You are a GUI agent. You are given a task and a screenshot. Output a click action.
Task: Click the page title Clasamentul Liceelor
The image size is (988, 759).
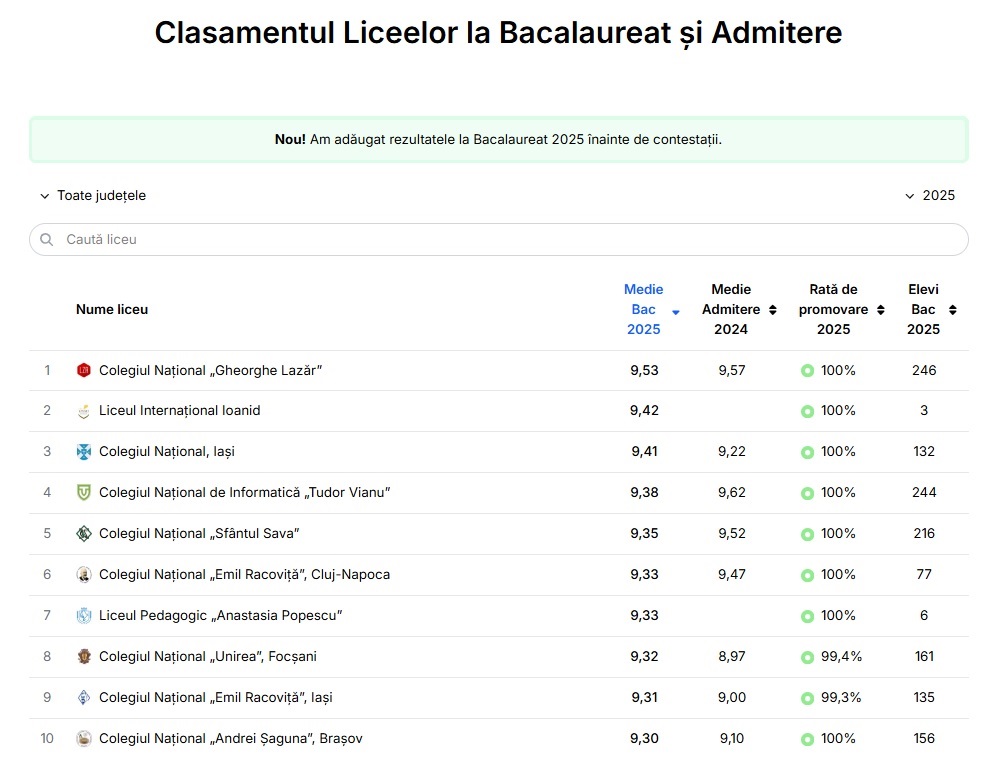point(498,33)
